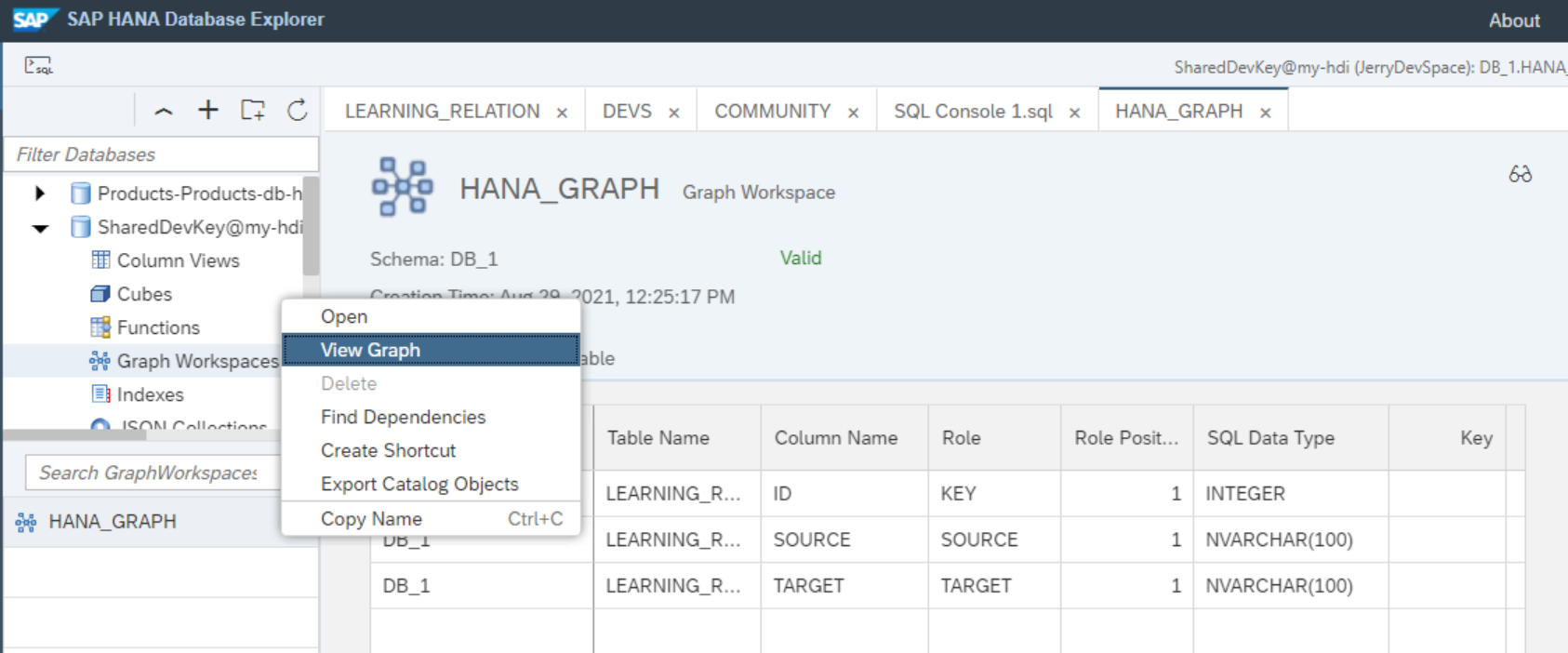Close the DEVS tab
The width and height of the screenshot is (1568, 653).
pyautogui.click(x=674, y=113)
